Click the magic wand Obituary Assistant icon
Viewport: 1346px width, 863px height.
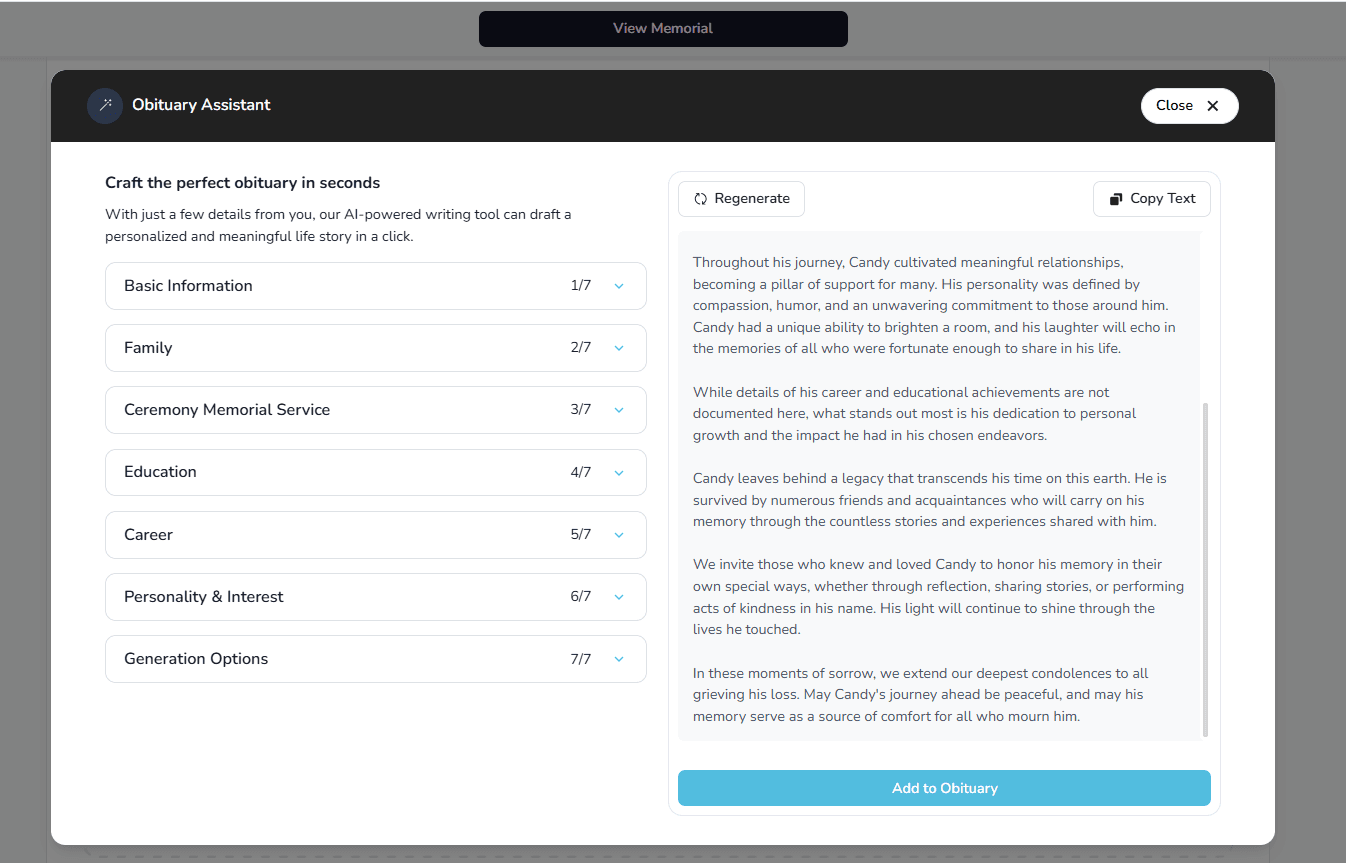pos(104,105)
